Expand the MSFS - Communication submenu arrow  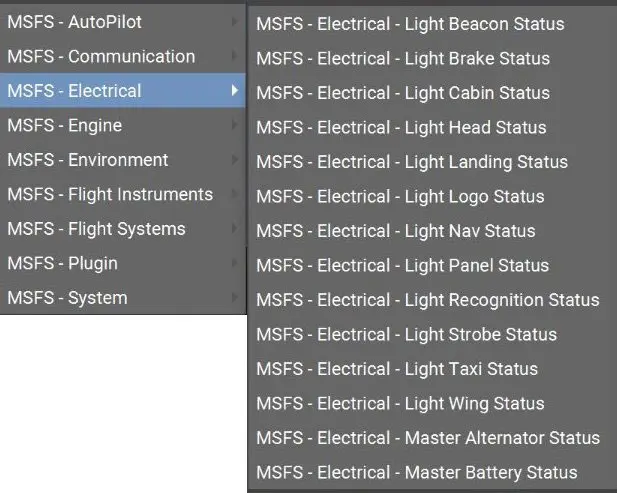click(235, 56)
